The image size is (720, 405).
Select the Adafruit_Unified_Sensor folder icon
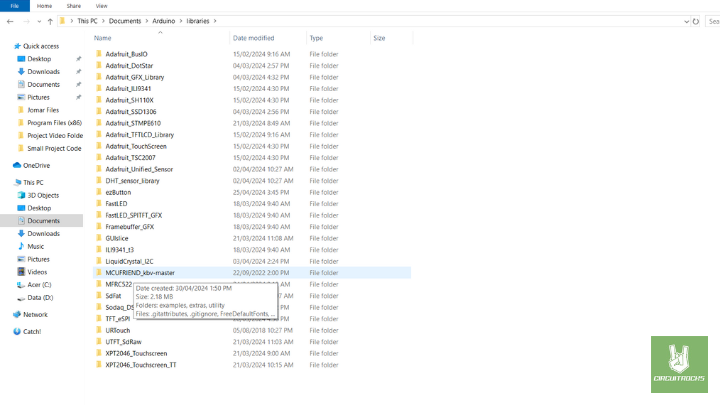coord(99,169)
